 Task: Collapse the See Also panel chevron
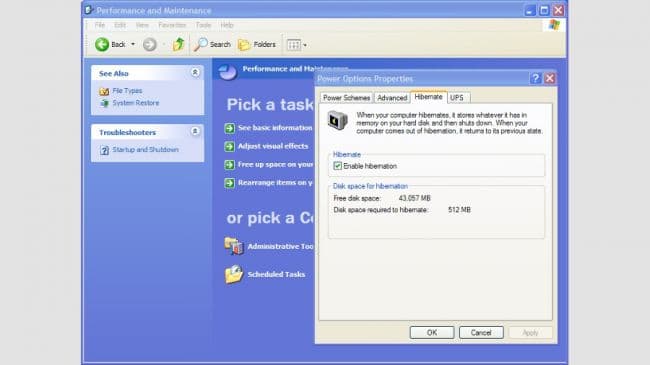195,73
